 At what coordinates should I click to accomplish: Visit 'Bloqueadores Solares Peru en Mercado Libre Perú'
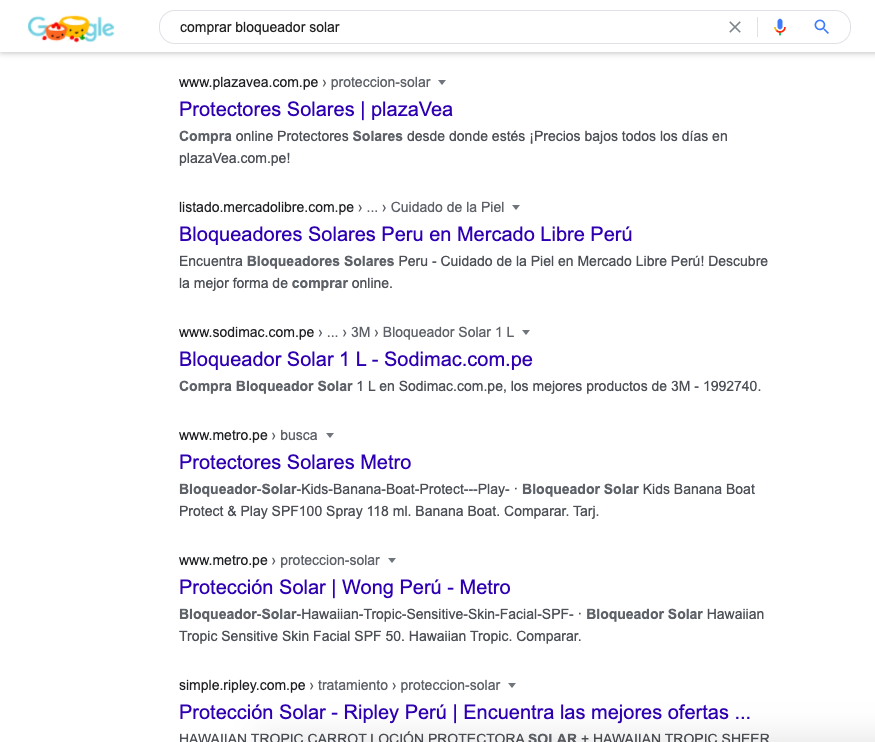pyautogui.click(x=406, y=234)
